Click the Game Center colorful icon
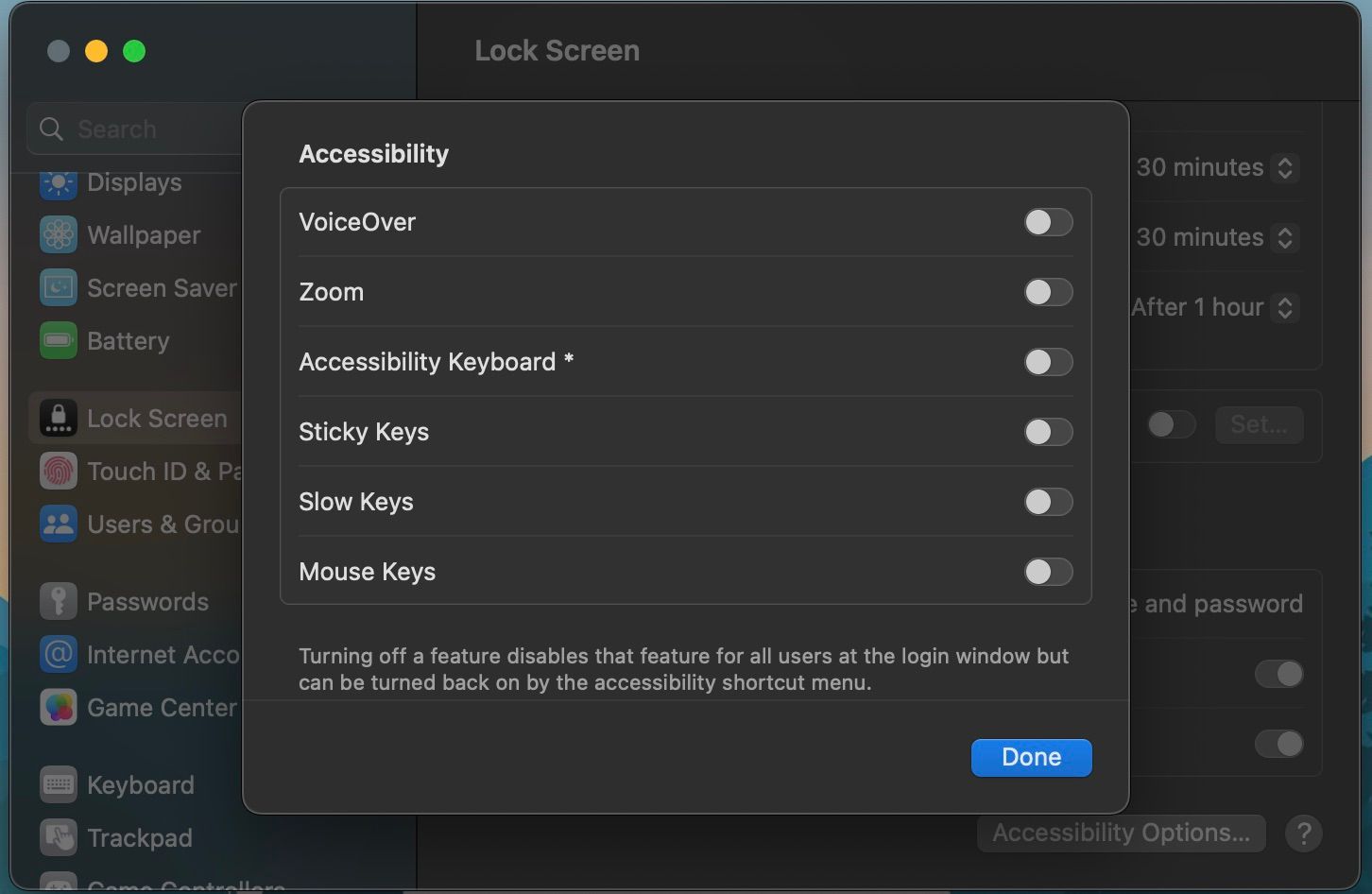 tap(58, 708)
